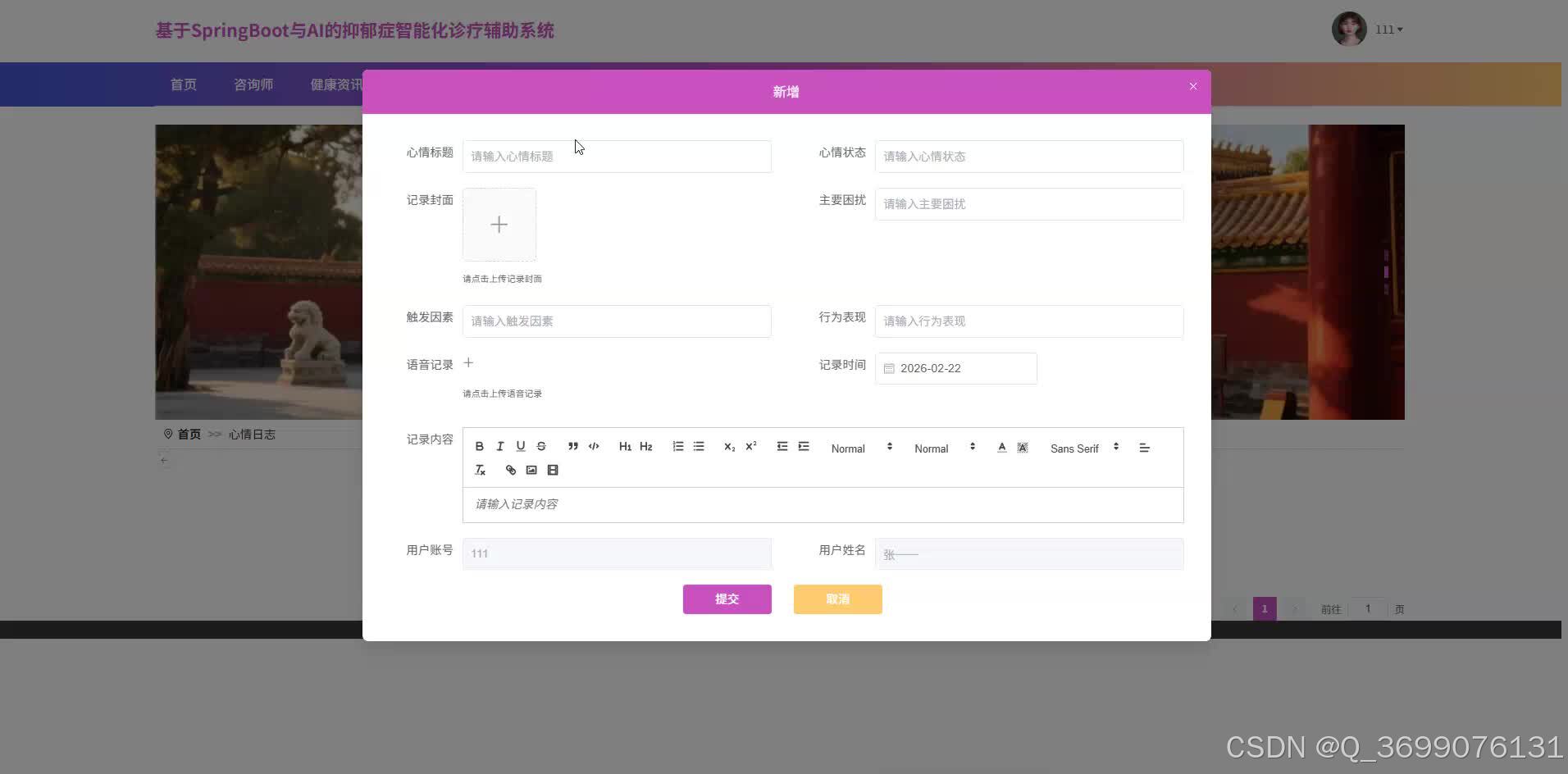Insert a blockquote in the editor

pos(573,447)
